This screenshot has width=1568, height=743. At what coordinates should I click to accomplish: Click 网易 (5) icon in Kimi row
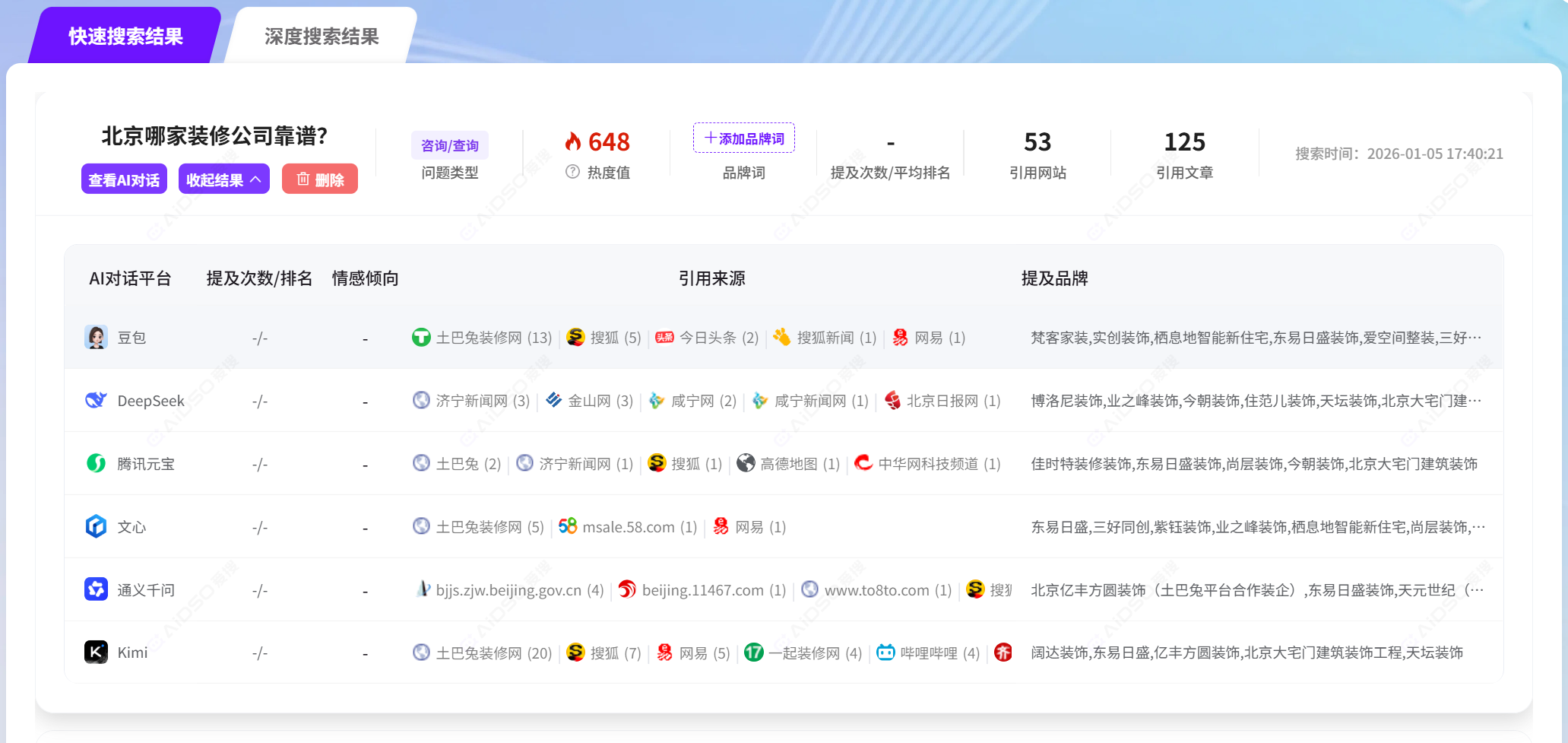pyautogui.click(x=665, y=653)
